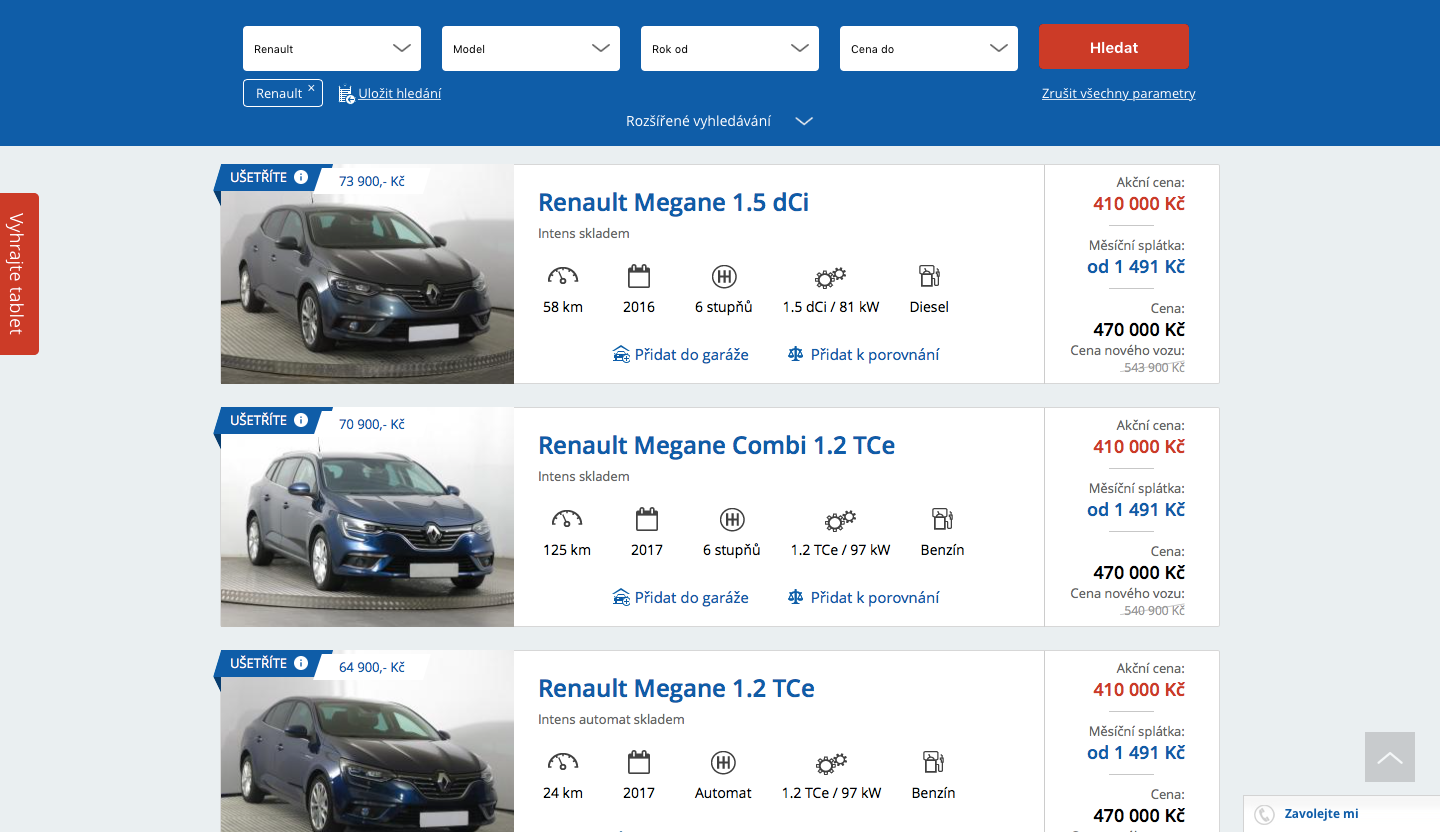
Task: Open the Renault Megane 1.2 TCe title link
Action: 676,688
